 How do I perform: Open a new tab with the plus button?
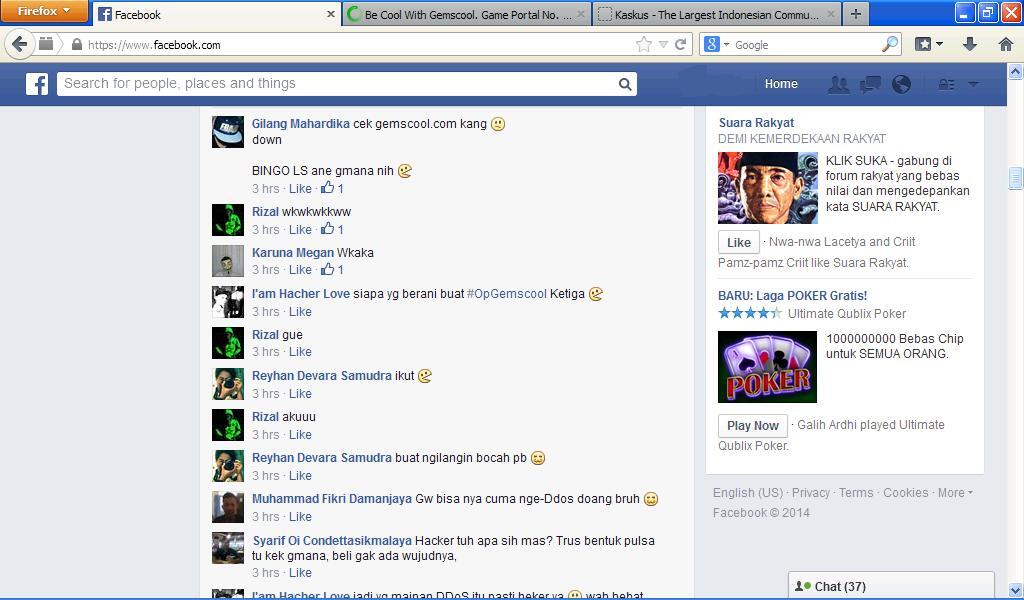pyautogui.click(x=856, y=14)
